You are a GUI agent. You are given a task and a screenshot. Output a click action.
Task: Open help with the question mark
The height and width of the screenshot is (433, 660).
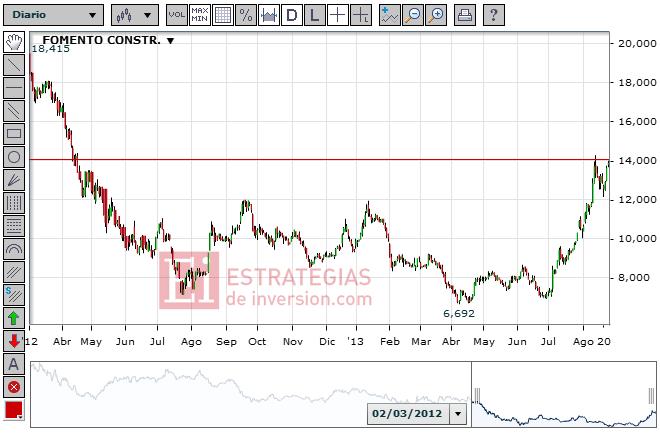[494, 15]
